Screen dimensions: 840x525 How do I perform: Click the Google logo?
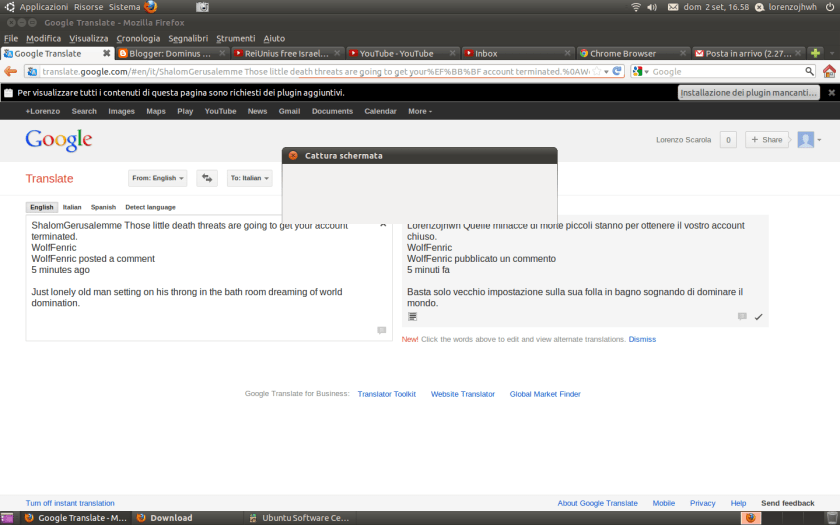tap(59, 140)
